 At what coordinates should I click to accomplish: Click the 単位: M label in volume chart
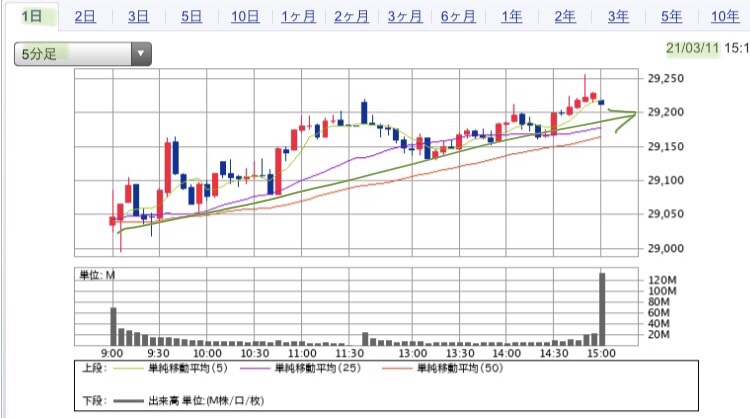(x=97, y=275)
